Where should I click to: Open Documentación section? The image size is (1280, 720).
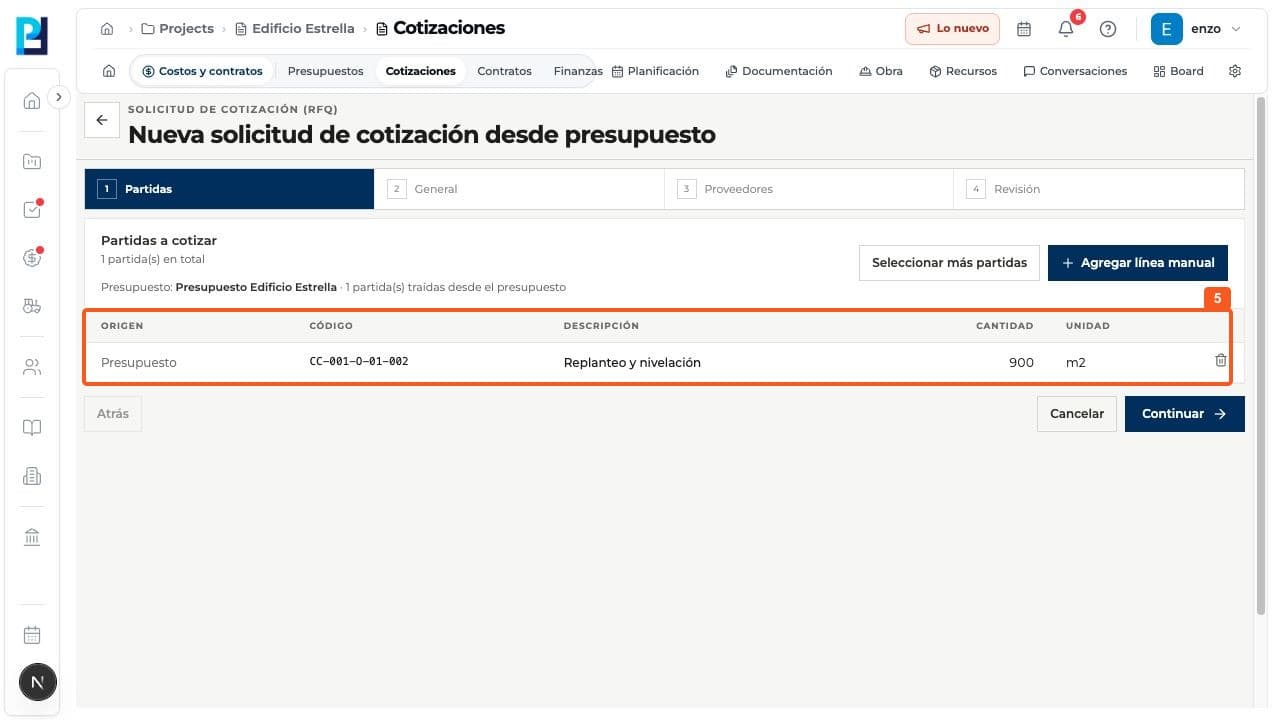[779, 71]
